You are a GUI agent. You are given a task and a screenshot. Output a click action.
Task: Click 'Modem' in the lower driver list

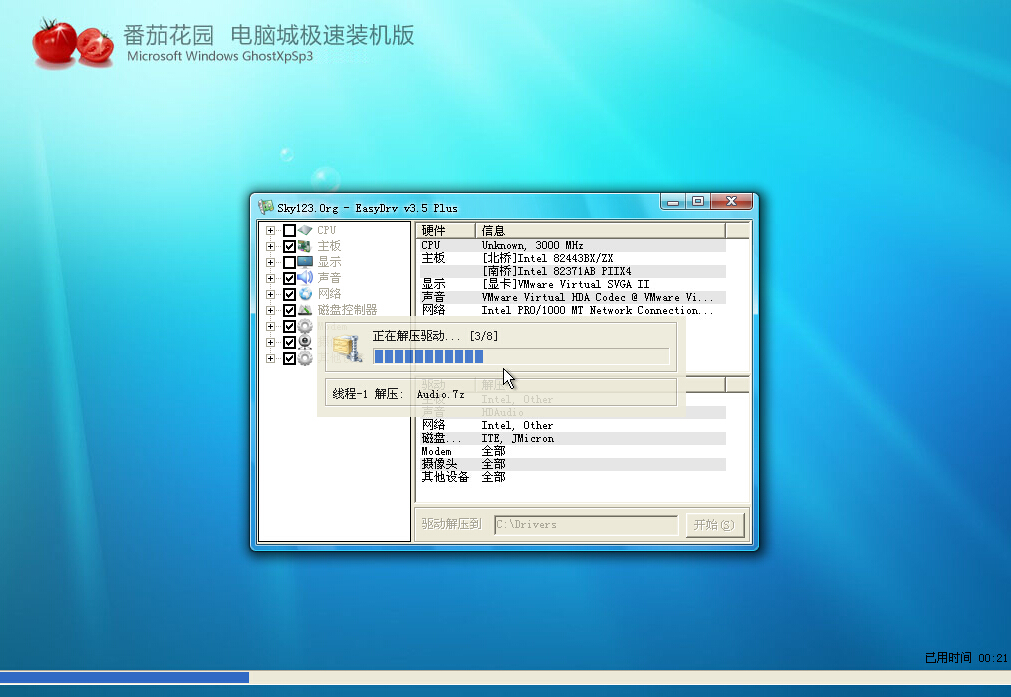[437, 451]
